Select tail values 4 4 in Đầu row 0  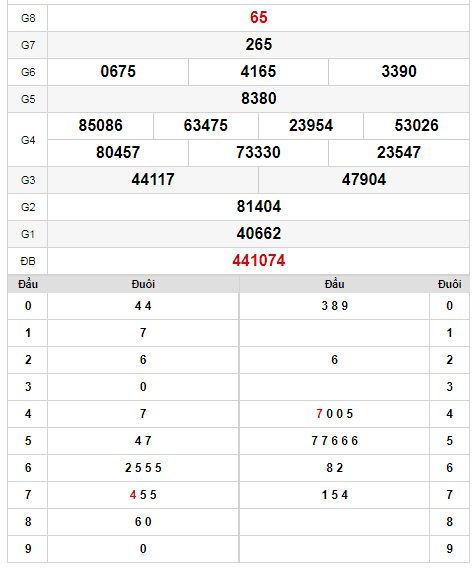click(143, 306)
